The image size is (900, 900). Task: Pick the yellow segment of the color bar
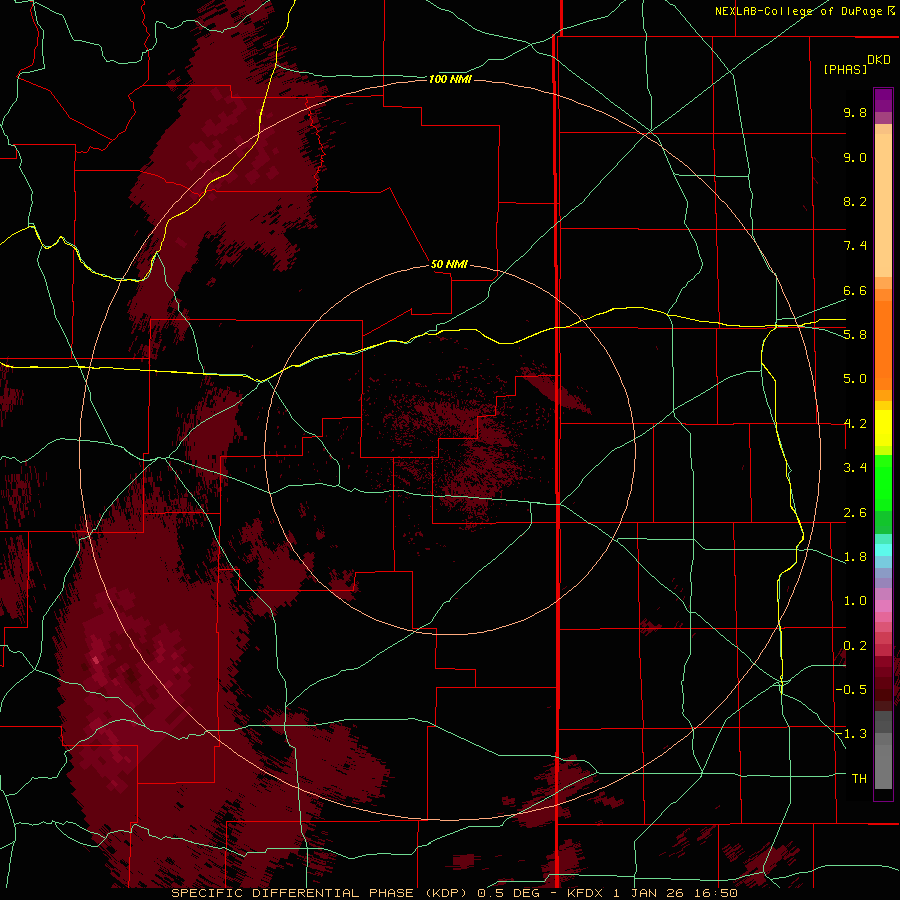point(883,428)
